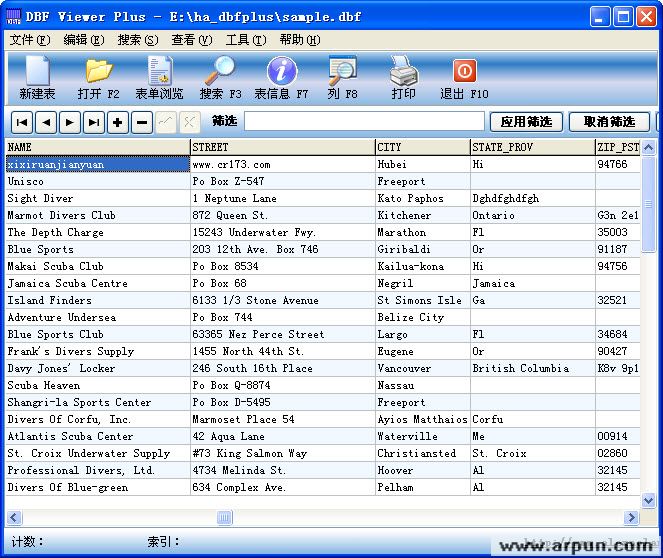Open 表单浏览 form view icon

160,77
